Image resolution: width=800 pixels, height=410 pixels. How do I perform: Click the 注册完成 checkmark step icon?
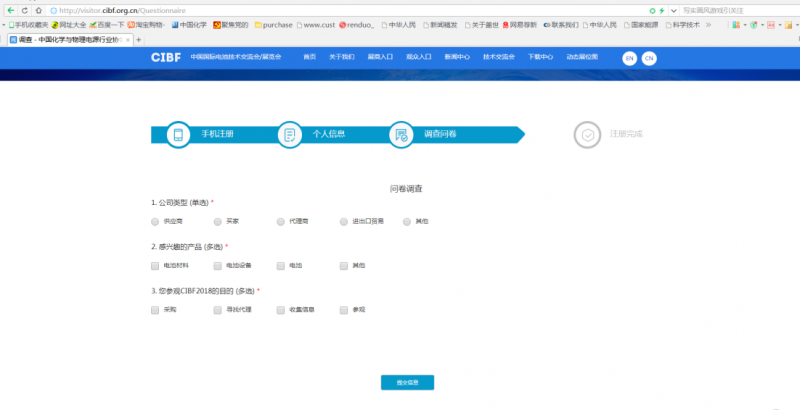[x=588, y=135]
